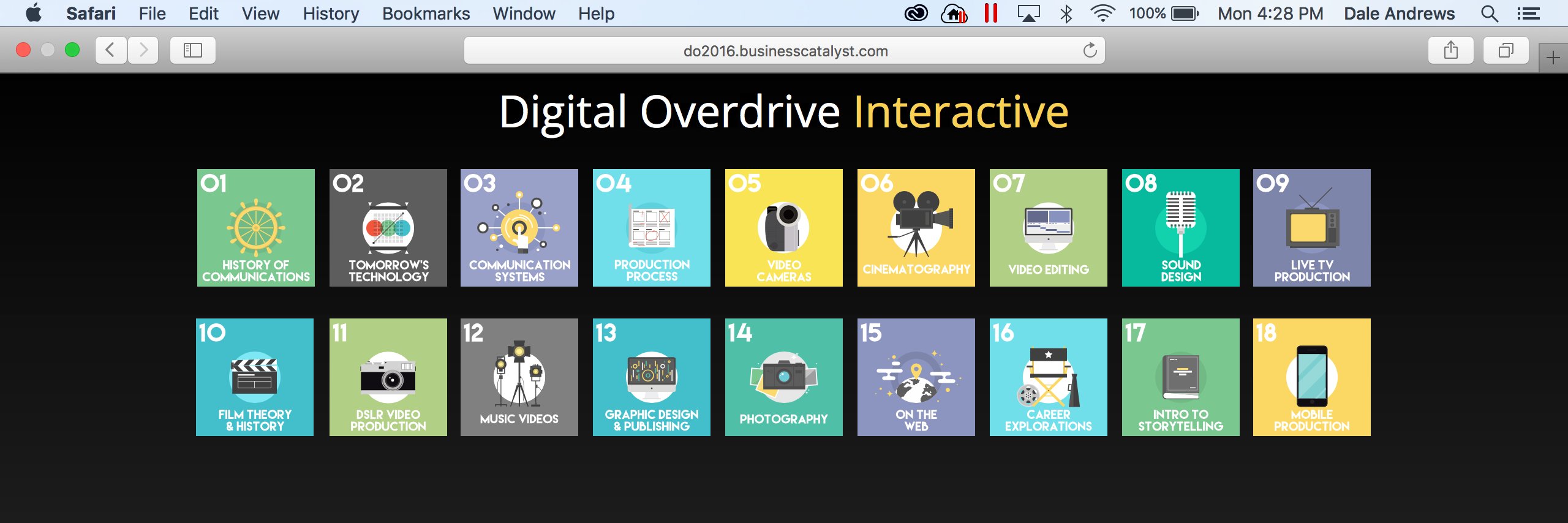This screenshot has width=1568, height=523.
Task: Open the Apple menu
Action: [34, 13]
